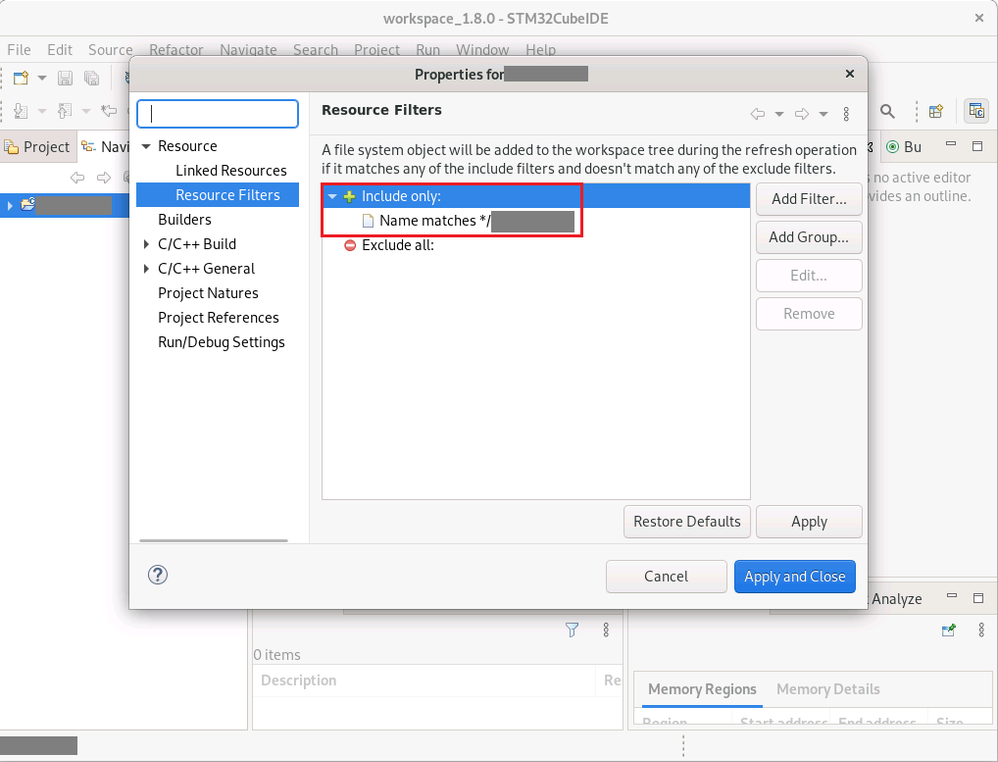Click the Open Perspective toolbar icon
Viewport: 998px width, 762px height.
click(936, 111)
